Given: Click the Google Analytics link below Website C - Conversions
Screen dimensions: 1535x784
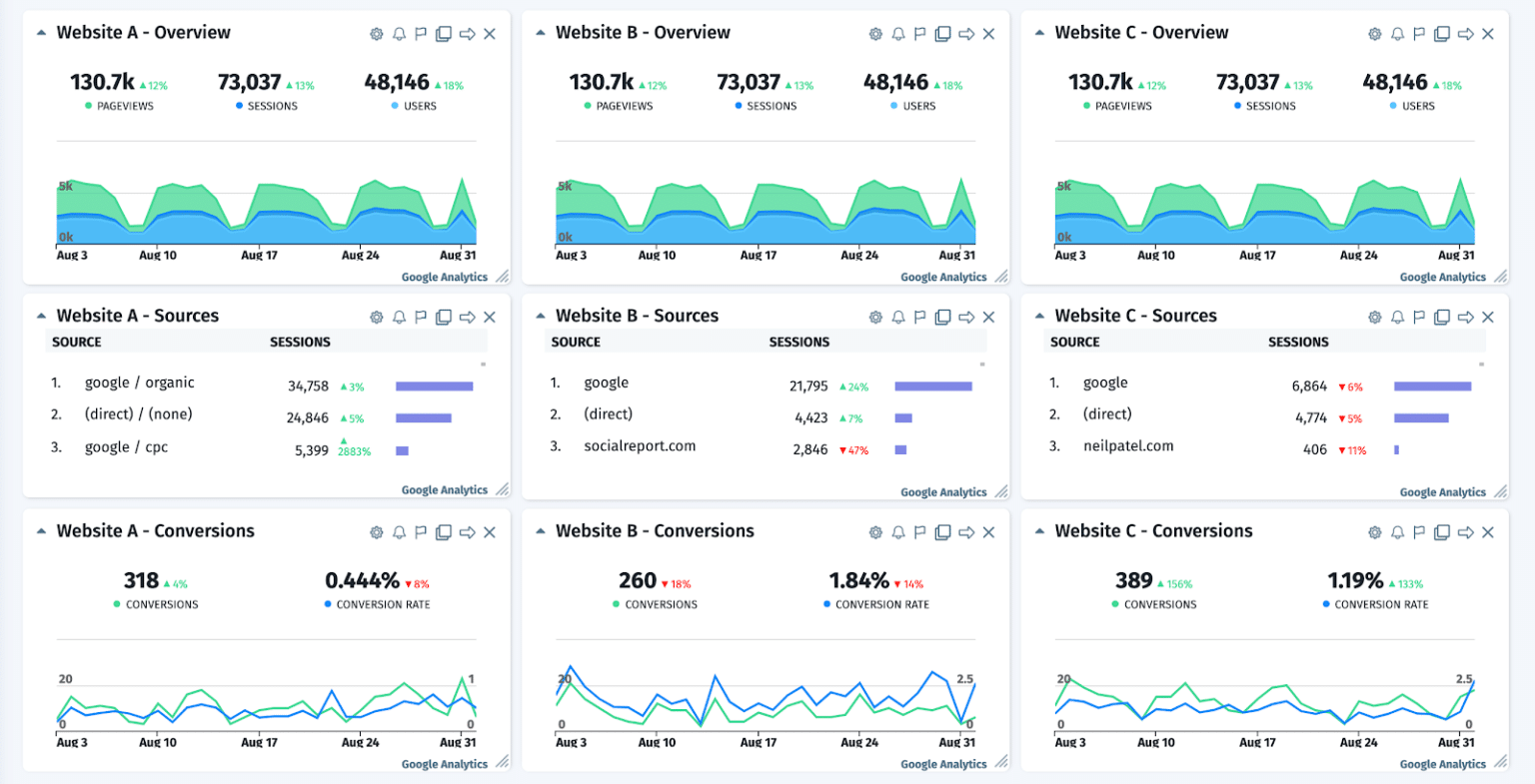Looking at the screenshot, I should (x=1443, y=764).
